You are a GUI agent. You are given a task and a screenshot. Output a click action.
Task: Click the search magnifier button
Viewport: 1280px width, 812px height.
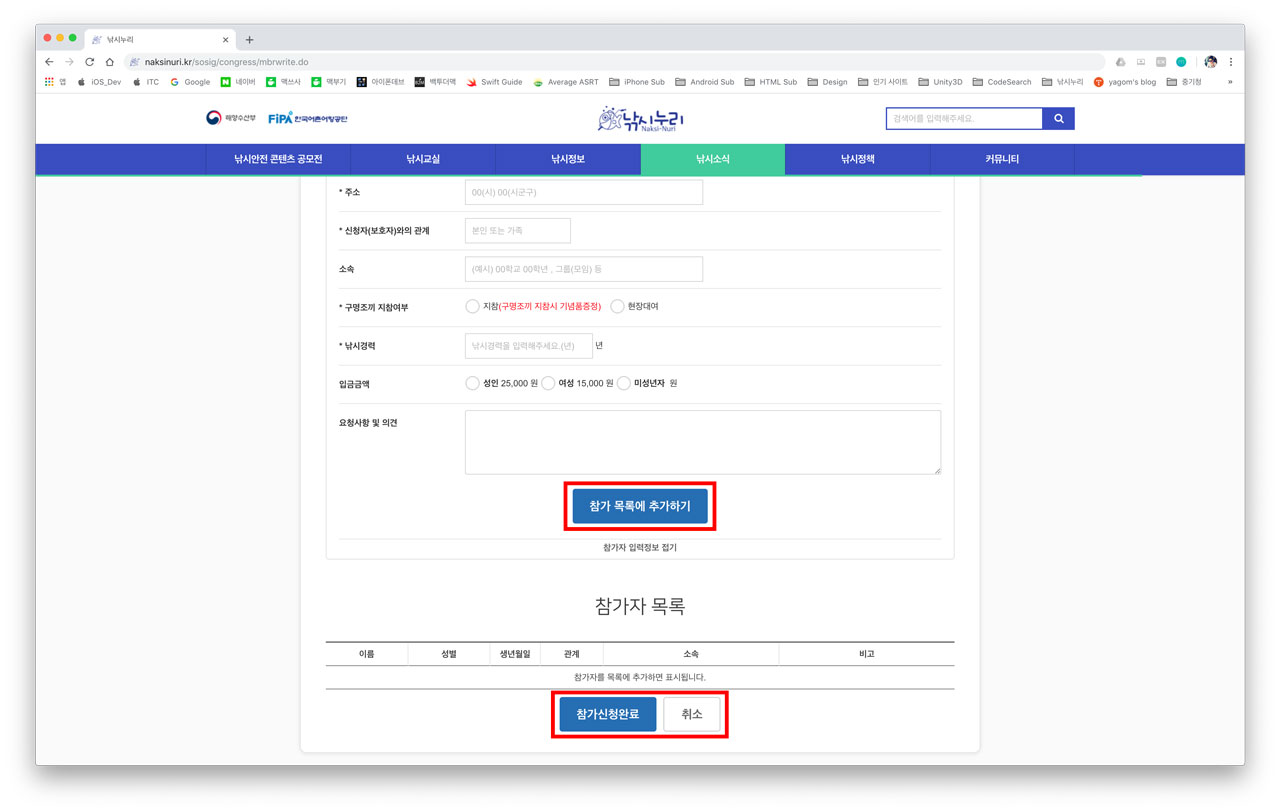click(1058, 119)
